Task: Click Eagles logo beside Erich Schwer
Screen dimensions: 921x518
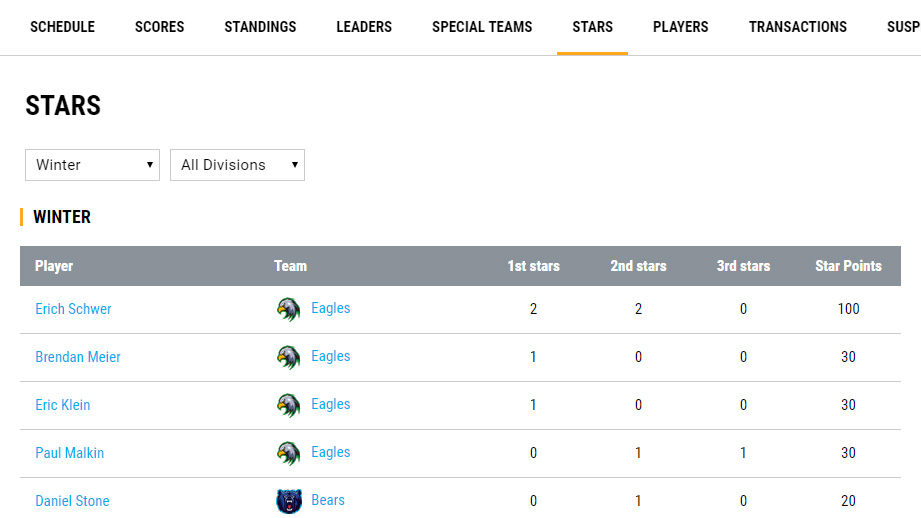Action: (288, 309)
